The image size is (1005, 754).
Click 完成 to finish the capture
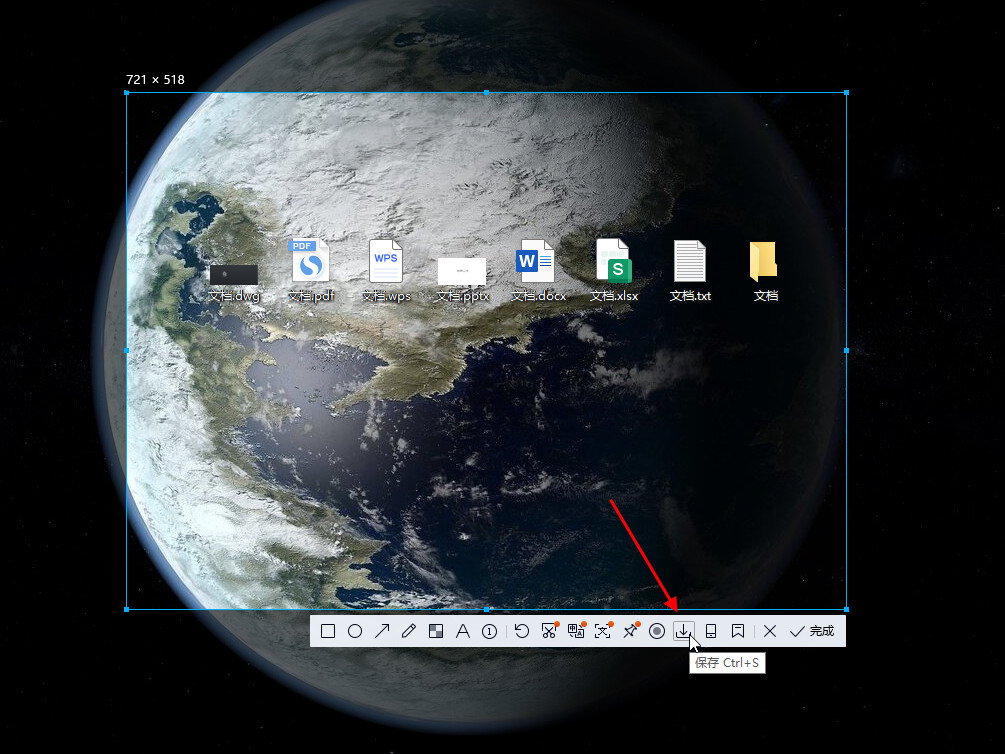812,631
